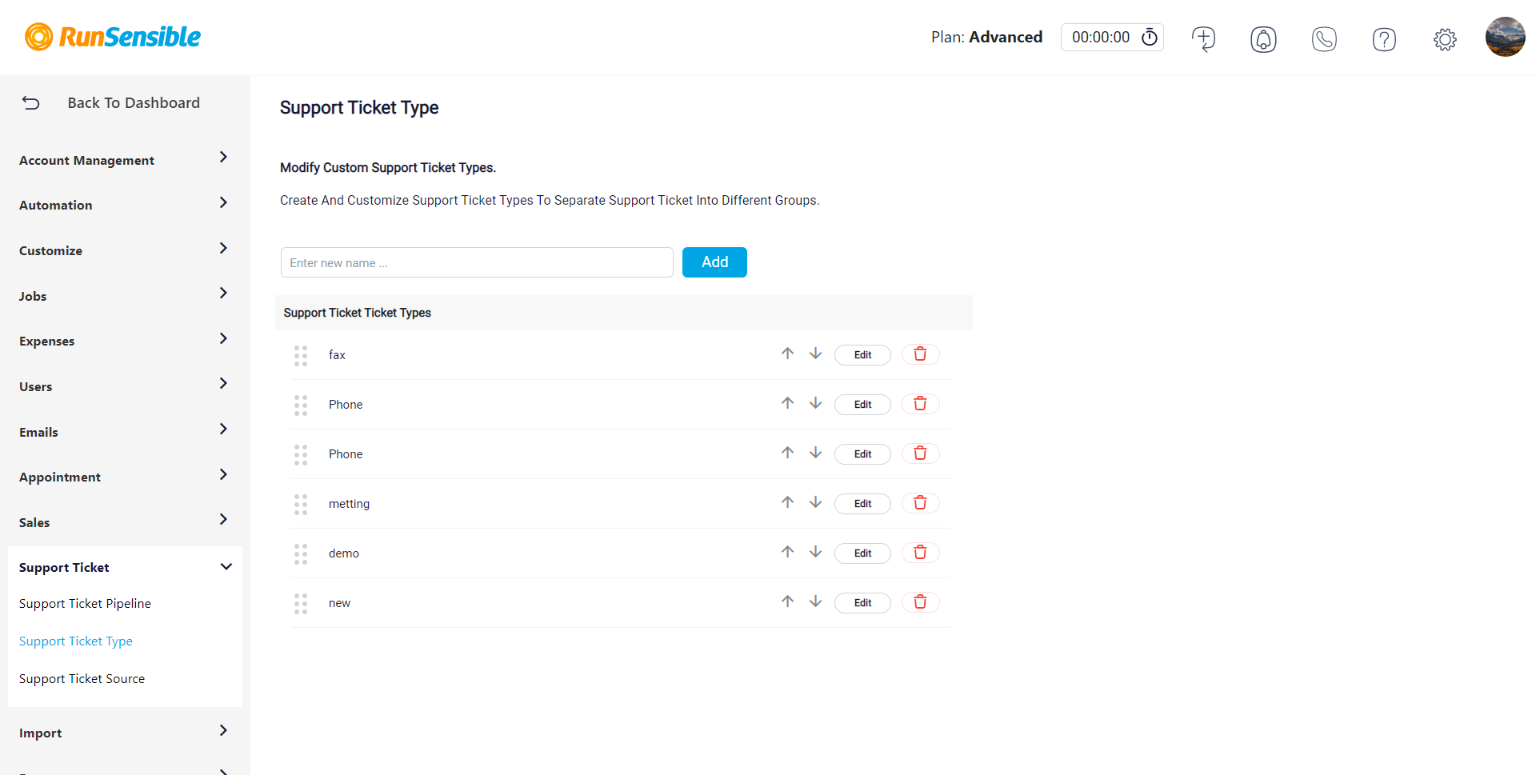The height and width of the screenshot is (775, 1536).
Task: Select the demo type name text
Action: (344, 553)
